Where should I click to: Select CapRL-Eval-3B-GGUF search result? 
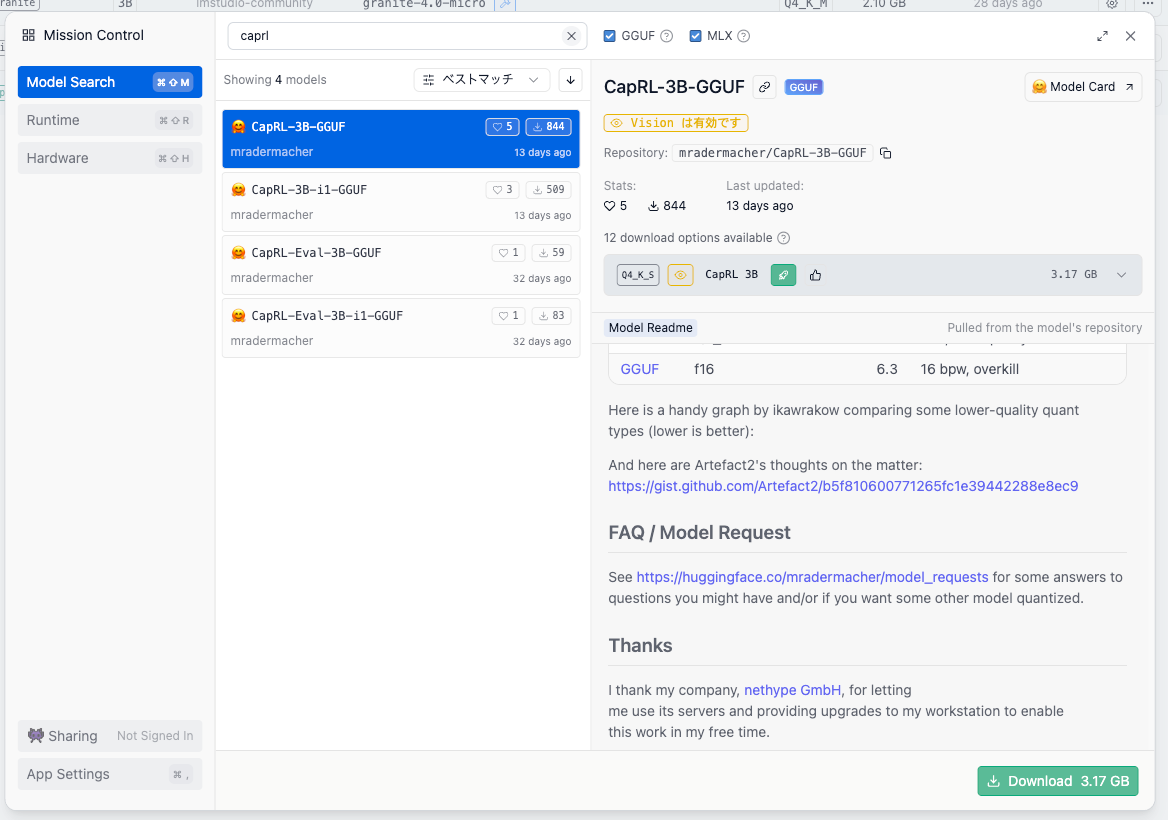coord(401,264)
